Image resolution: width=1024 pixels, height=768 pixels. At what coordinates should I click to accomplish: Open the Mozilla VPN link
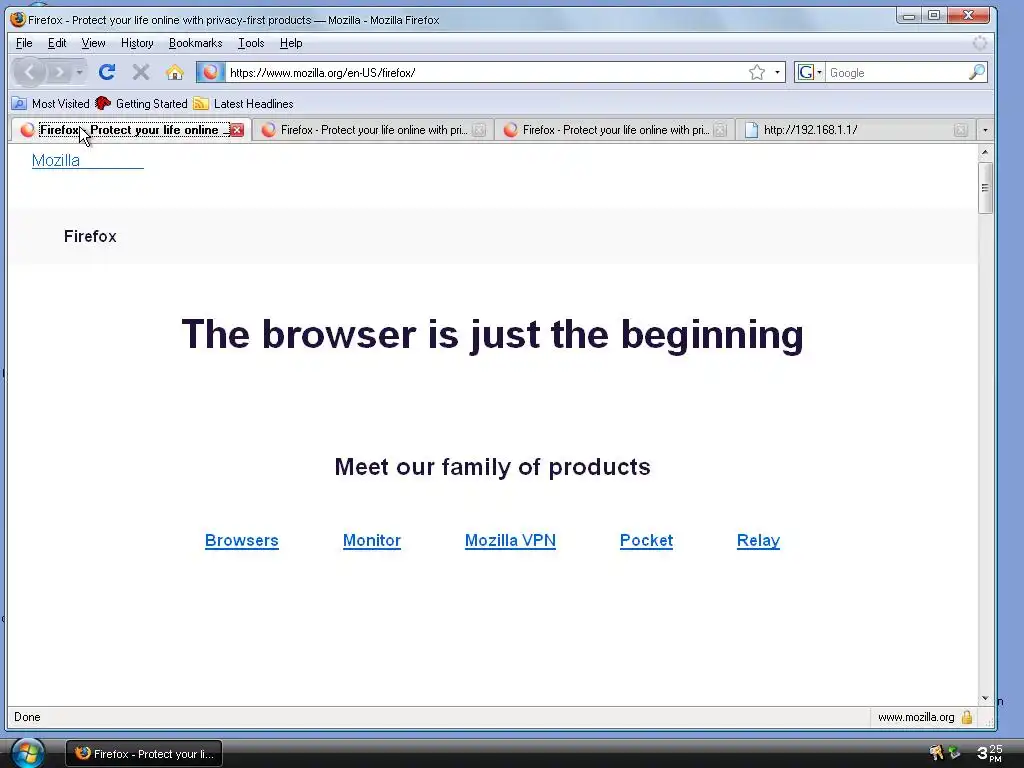pos(510,541)
